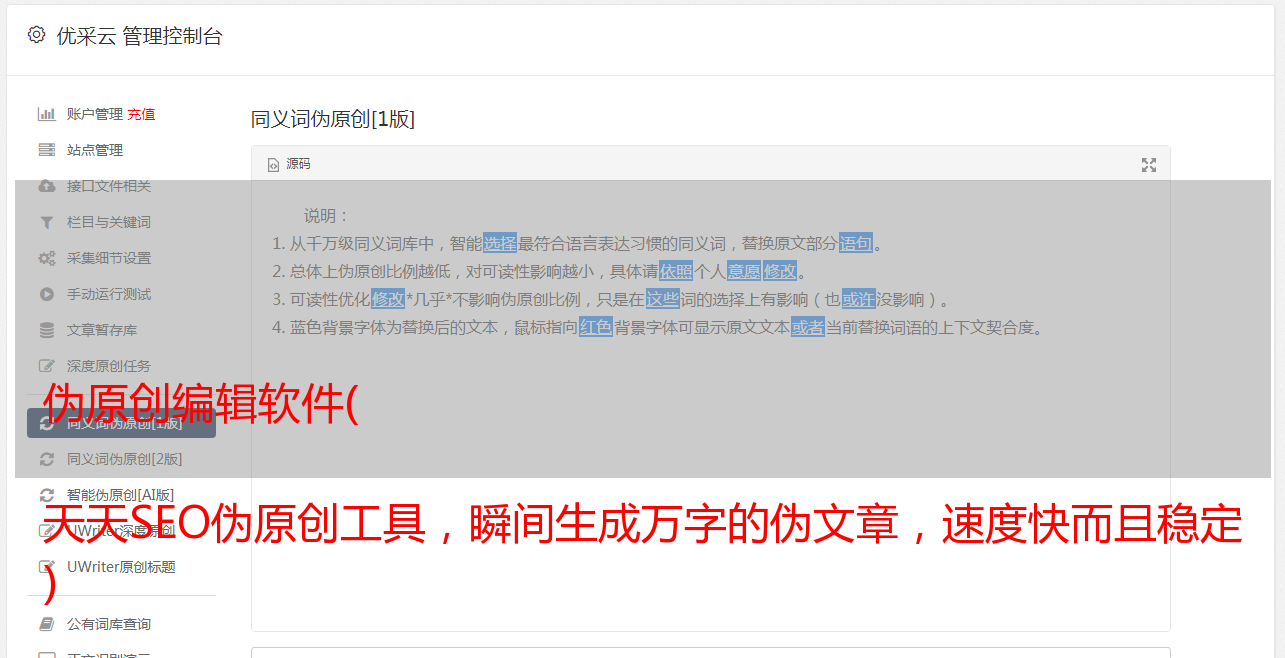Open 智能伪原创[AI版] menu item

click(120, 495)
